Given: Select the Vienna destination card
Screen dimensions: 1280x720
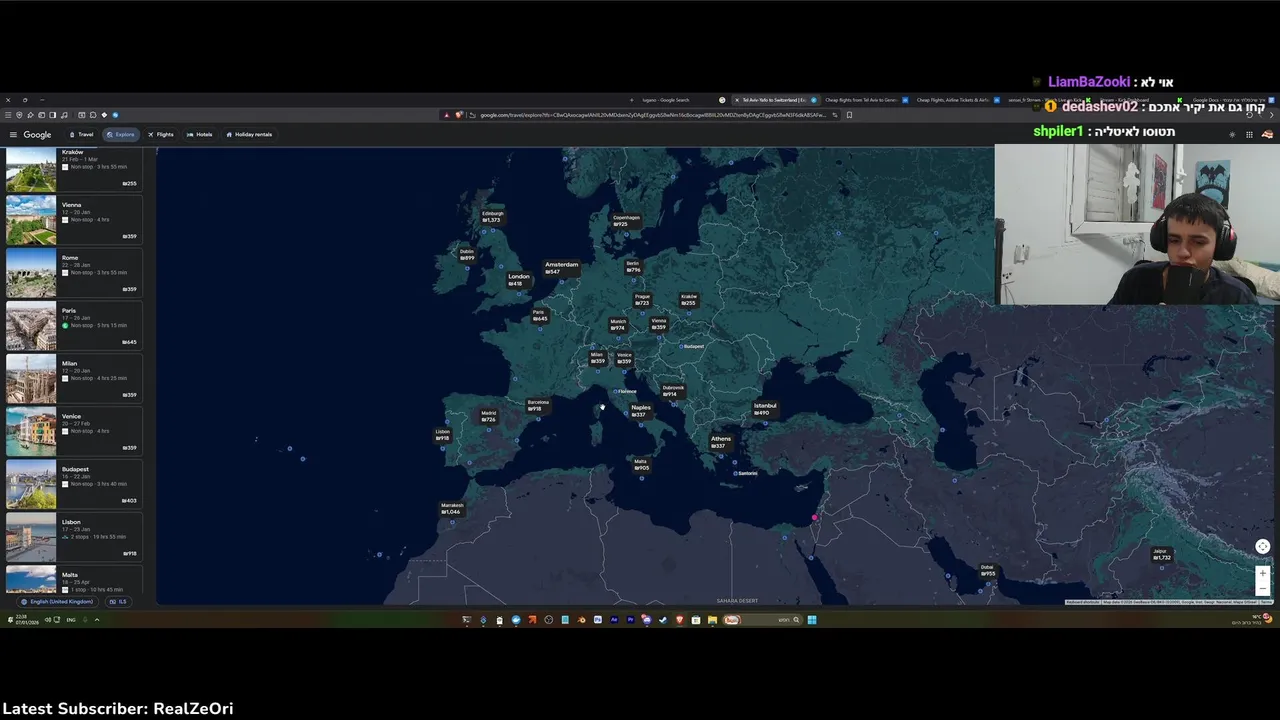Looking at the screenshot, I should pyautogui.click(x=73, y=220).
